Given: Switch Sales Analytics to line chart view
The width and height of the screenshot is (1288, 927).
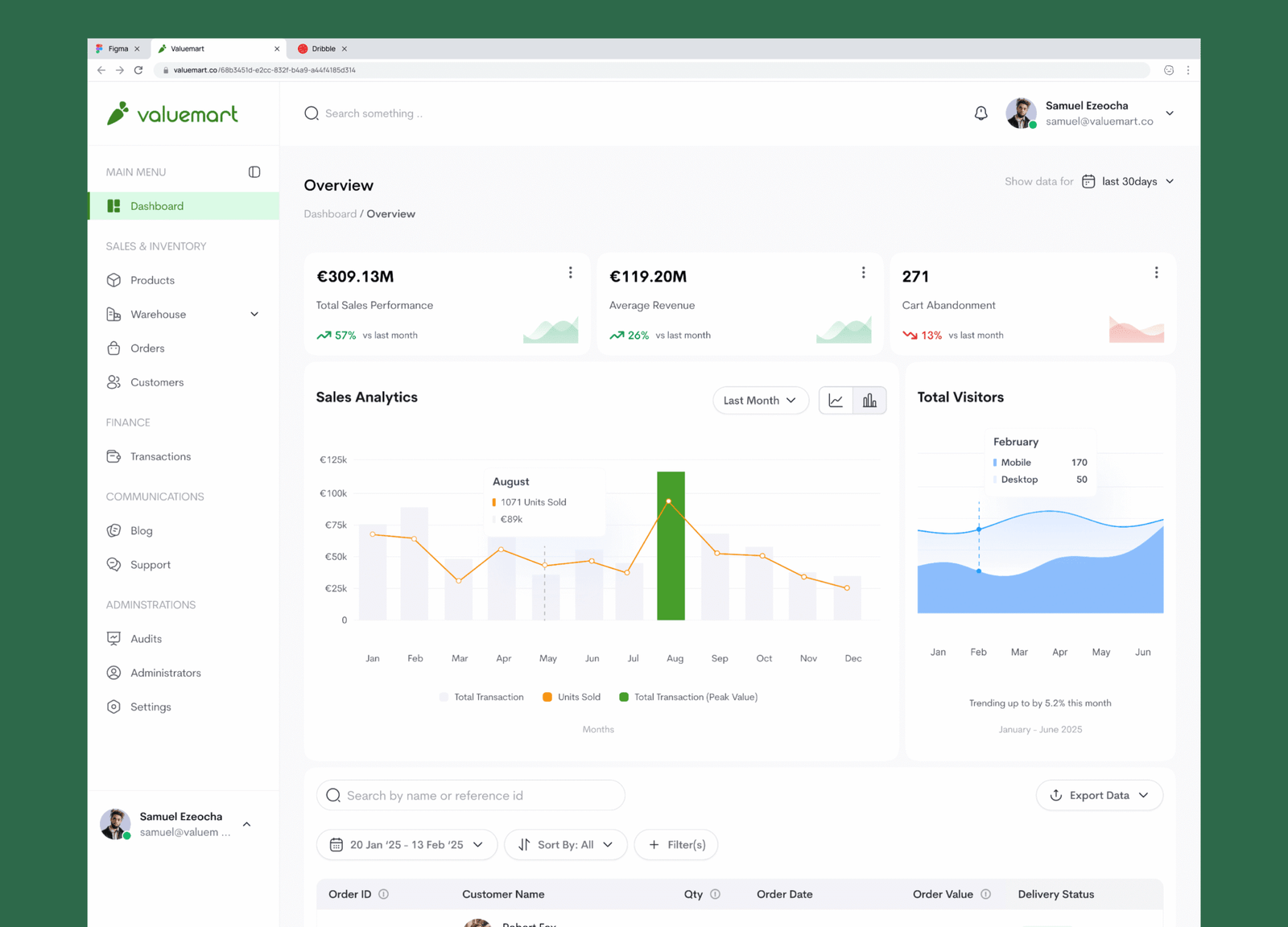Looking at the screenshot, I should click(x=836, y=401).
